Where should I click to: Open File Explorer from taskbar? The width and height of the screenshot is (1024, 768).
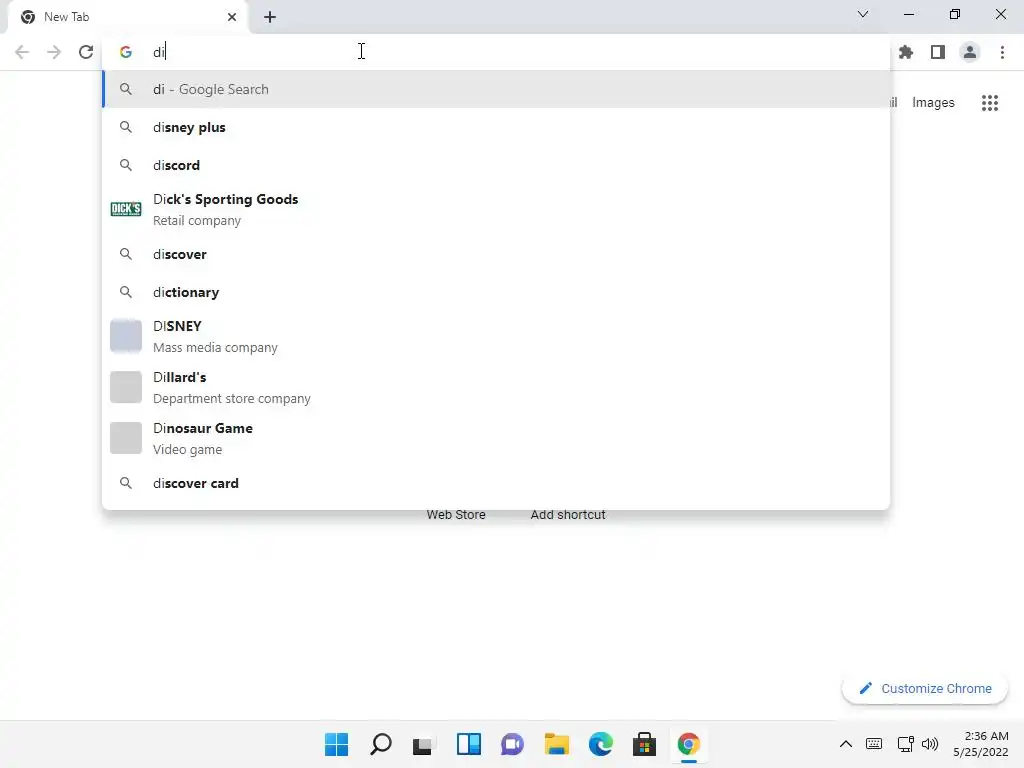(556, 744)
